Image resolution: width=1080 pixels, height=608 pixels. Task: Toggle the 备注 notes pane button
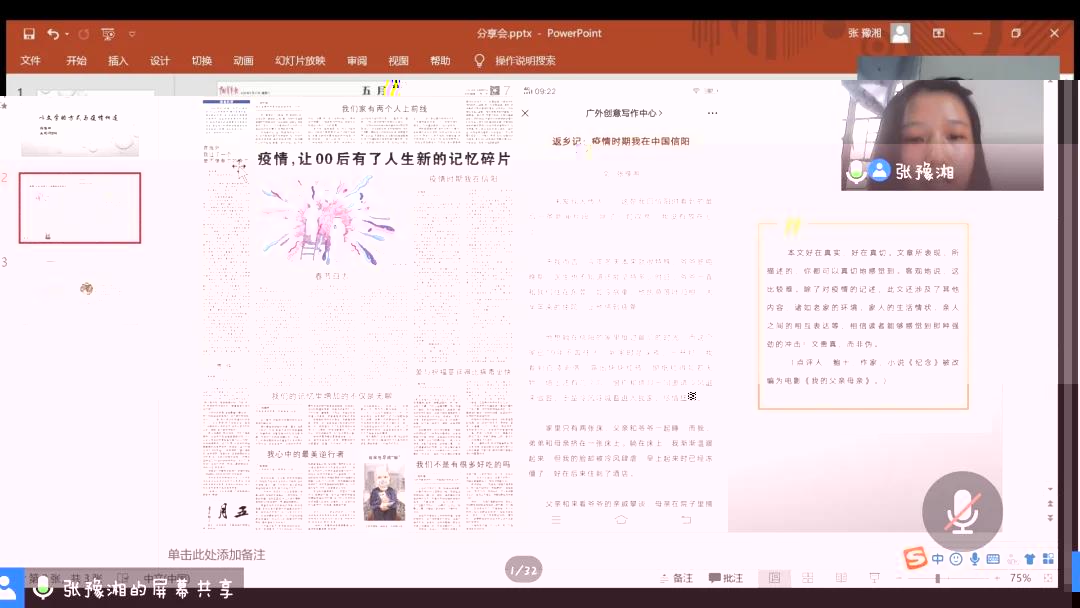676,578
